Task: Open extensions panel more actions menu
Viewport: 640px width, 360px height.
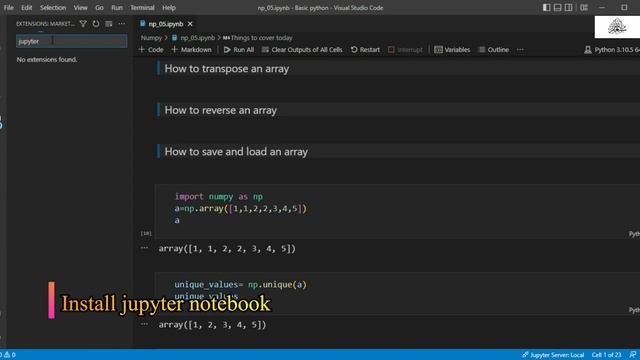Action: [122, 24]
